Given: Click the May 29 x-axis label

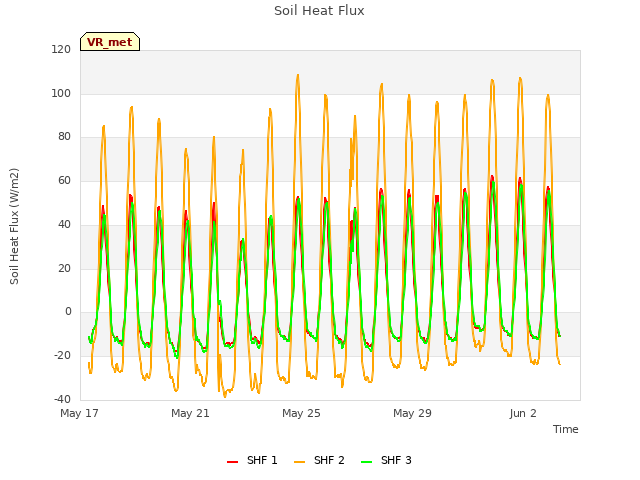Looking at the screenshot, I should [x=412, y=413].
